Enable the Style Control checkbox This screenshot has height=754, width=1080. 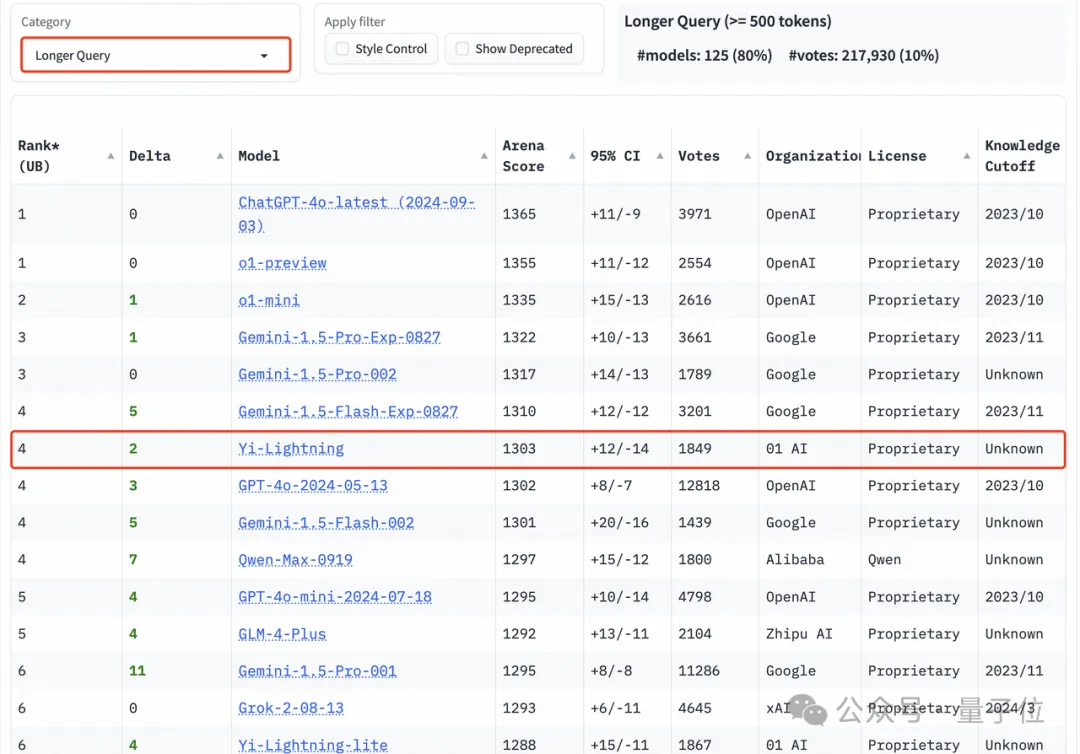point(342,49)
